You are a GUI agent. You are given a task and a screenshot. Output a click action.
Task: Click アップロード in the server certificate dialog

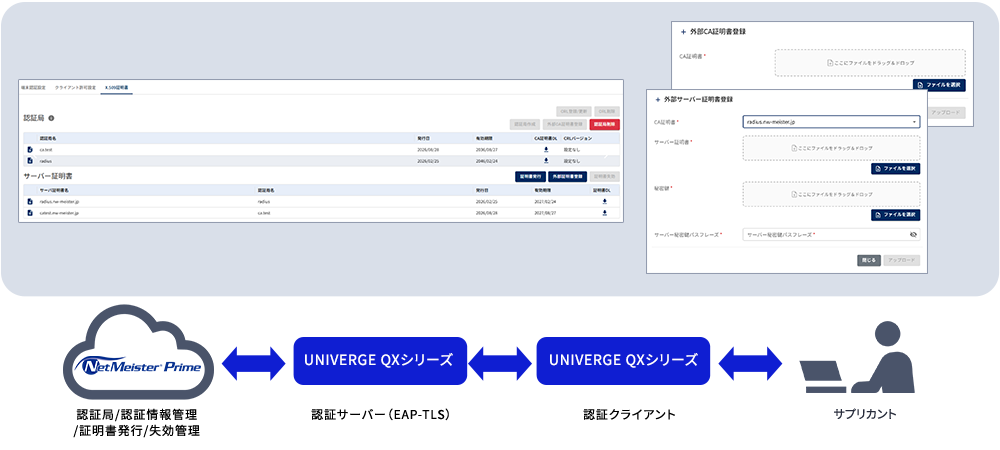902,260
